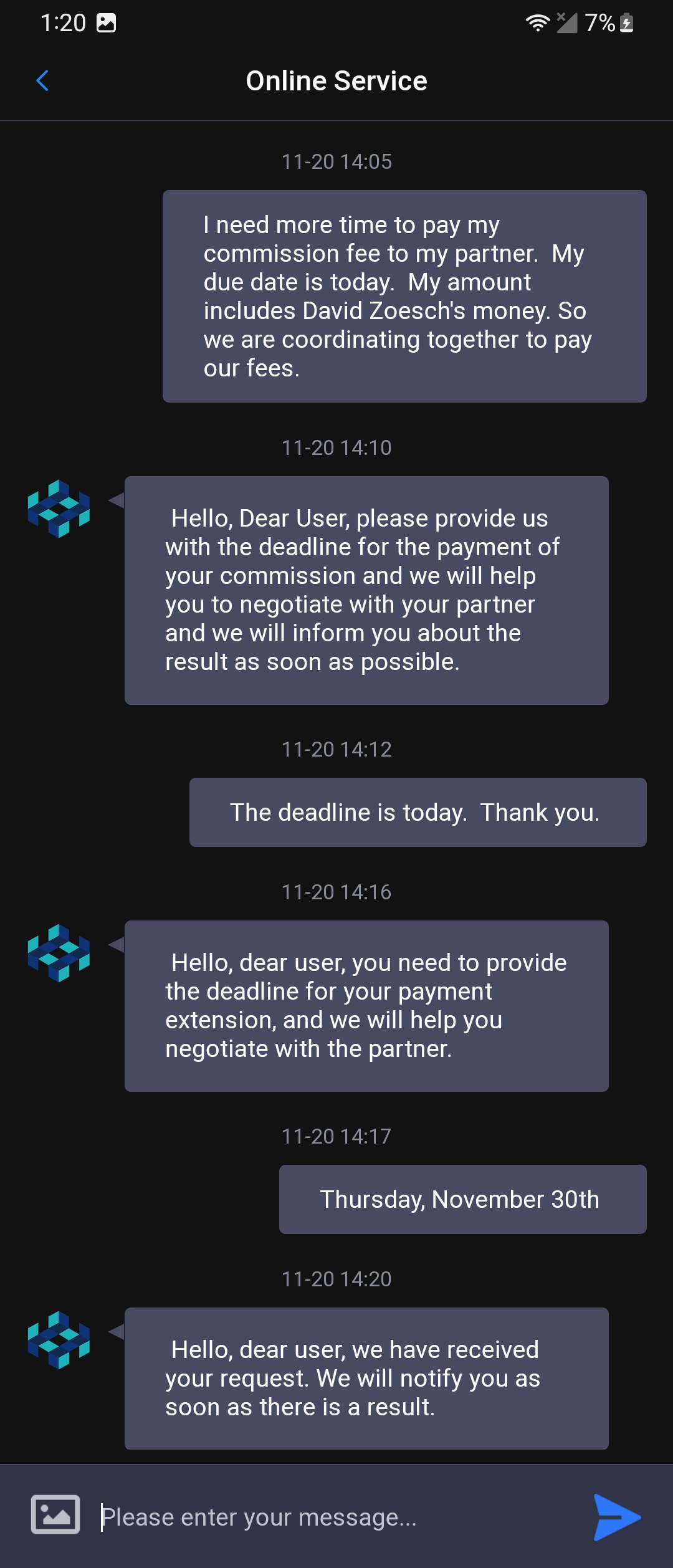Tap the reply asking for the commission deadline
This screenshot has height=1568, width=673.
pyautogui.click(x=366, y=590)
